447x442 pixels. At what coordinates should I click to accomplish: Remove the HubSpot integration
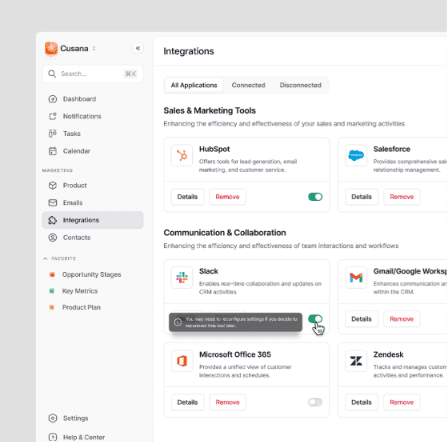[227, 197]
